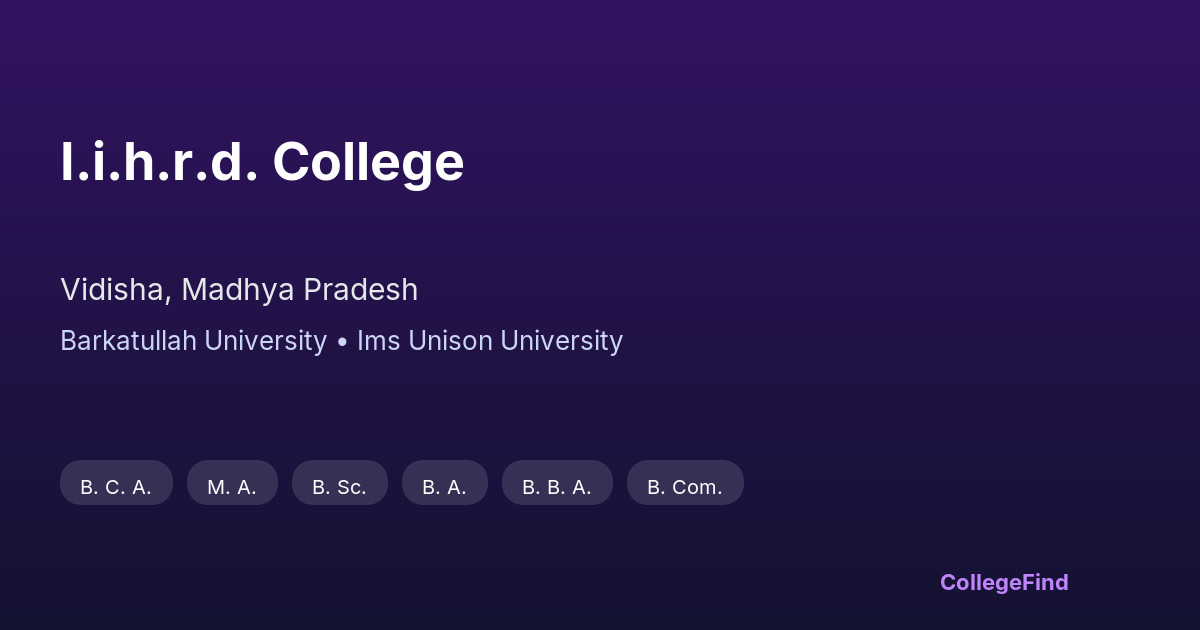This screenshot has width=1200, height=630.
Task: Click Madhya Pradesh in the location text
Action: click(x=300, y=290)
